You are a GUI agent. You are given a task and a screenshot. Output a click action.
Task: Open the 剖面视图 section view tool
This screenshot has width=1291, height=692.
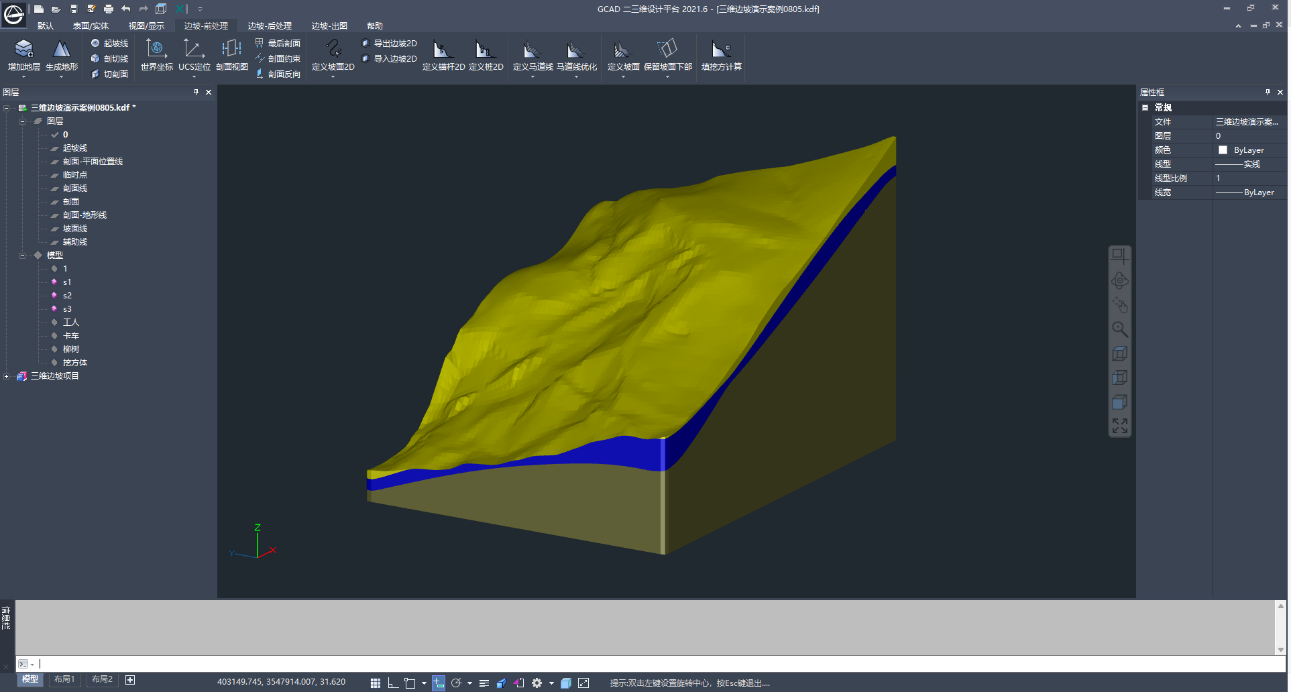pyautogui.click(x=232, y=53)
